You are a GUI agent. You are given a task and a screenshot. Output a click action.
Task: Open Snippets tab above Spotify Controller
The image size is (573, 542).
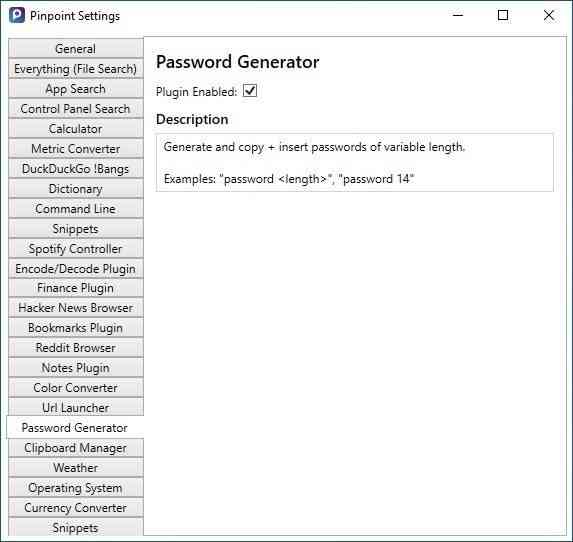[x=76, y=229]
